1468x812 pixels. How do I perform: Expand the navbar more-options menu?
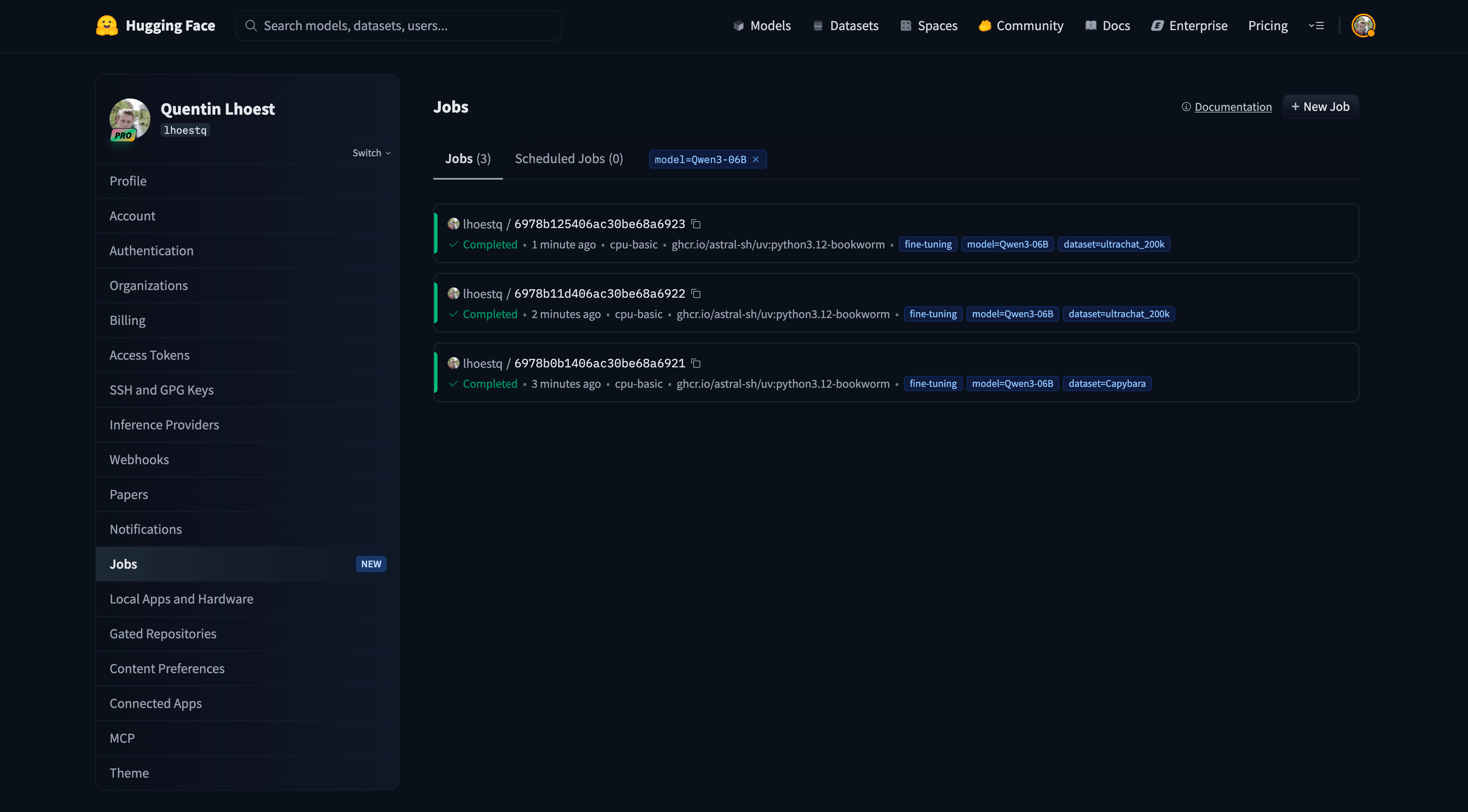1316,25
